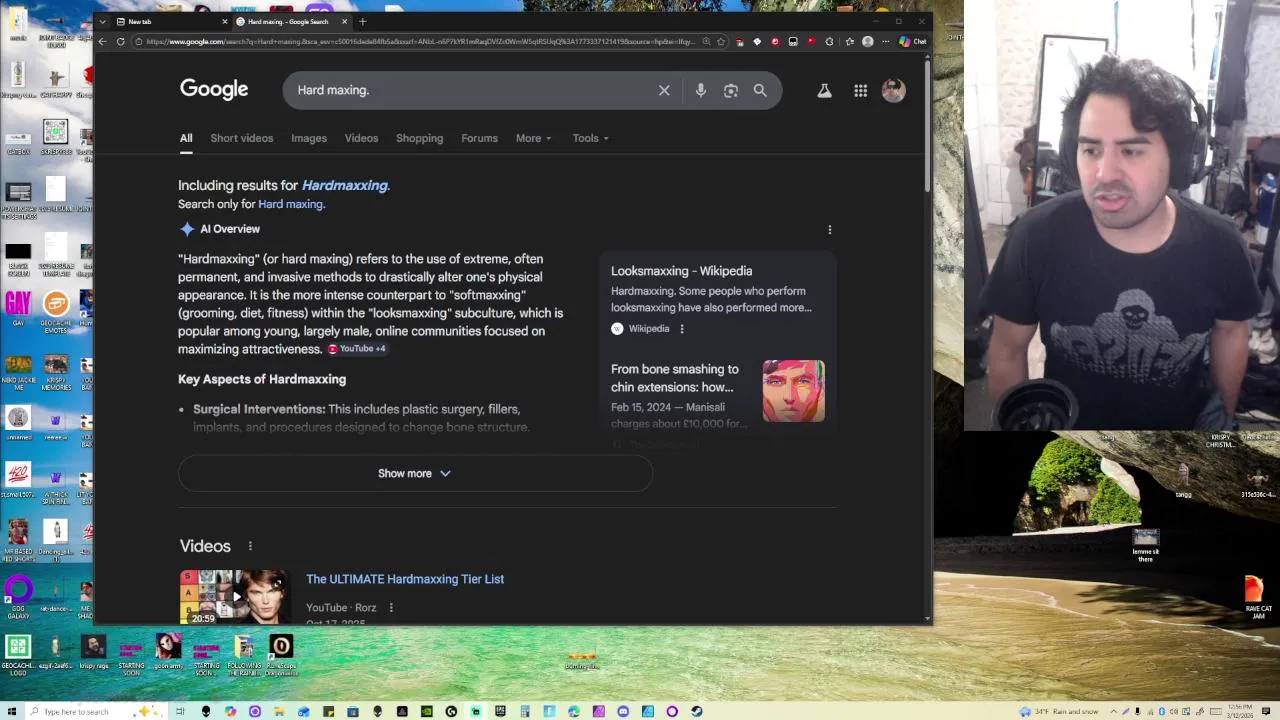Screen dimensions: 1280x720
Task: Open three-dot menu beside YouTube · Rorz
Action: [x=391, y=608]
